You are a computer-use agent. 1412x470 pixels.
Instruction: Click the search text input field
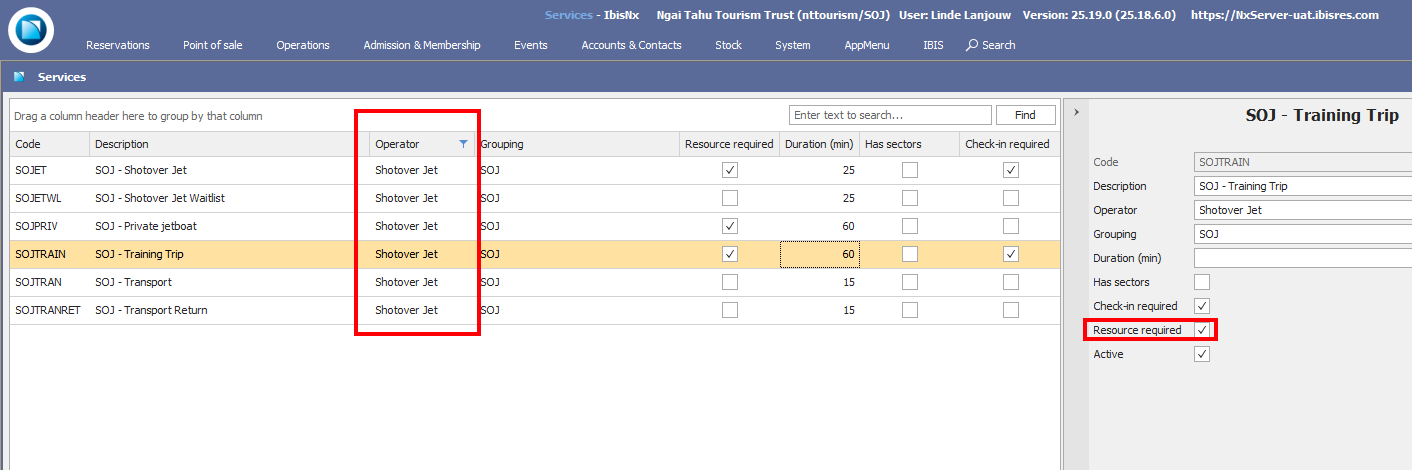pyautogui.click(x=890, y=115)
